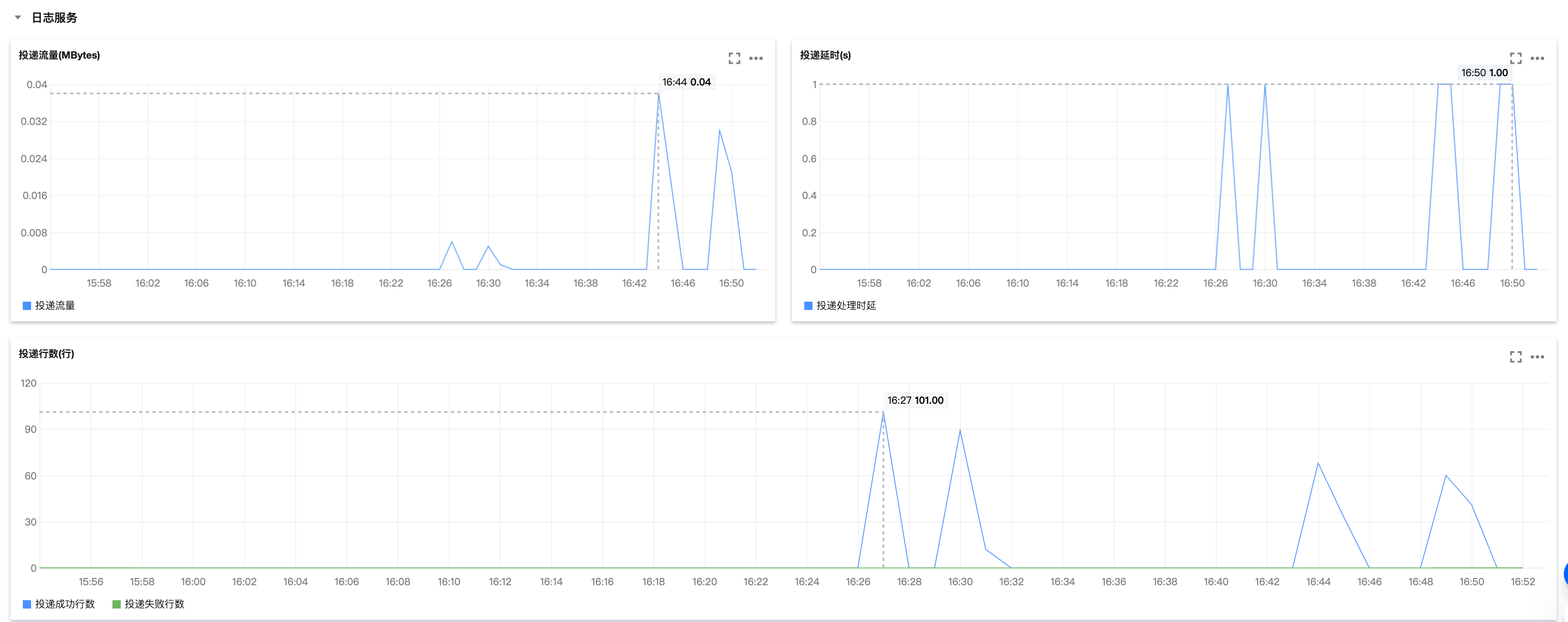Image resolution: width=1568 pixels, height=622 pixels.
Task: Click blue swatch beside 投递流量 legend
Action: 27,305
